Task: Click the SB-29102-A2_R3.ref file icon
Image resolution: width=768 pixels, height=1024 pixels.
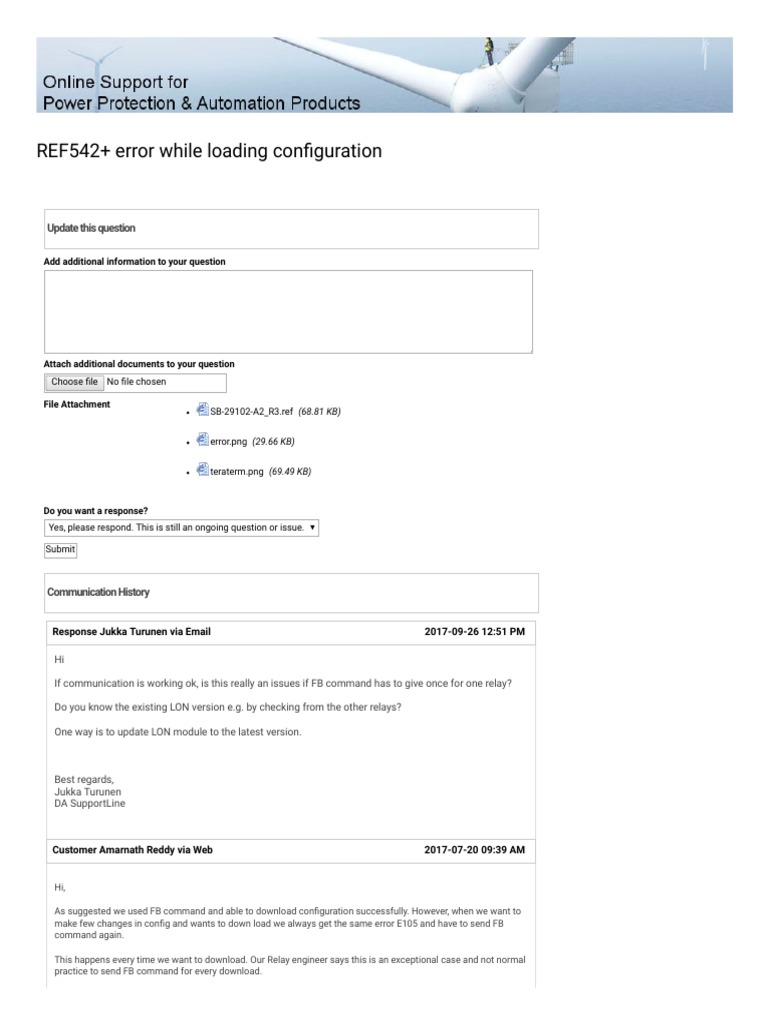Action: point(203,410)
